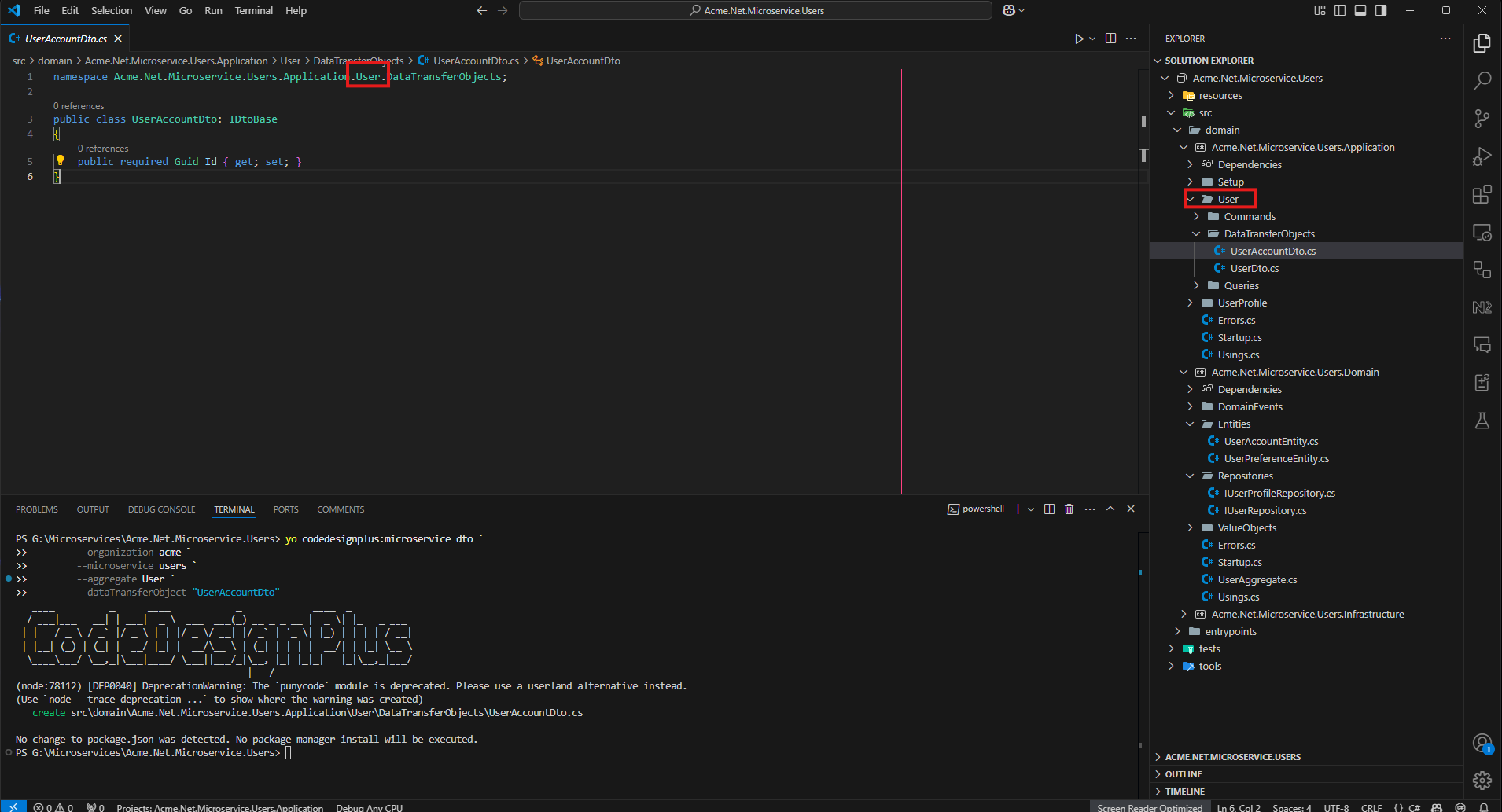Split the terminal pane
Screen dimensions: 1502x812
coord(1049,509)
